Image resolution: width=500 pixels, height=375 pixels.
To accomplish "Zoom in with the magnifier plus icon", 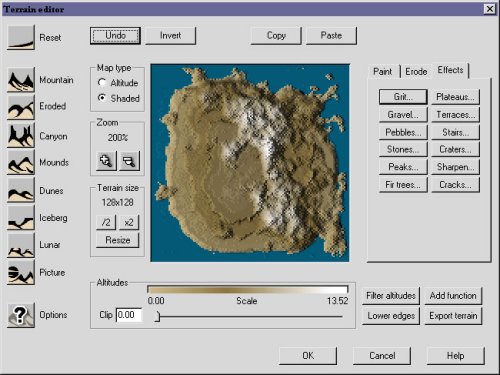I will (106, 161).
